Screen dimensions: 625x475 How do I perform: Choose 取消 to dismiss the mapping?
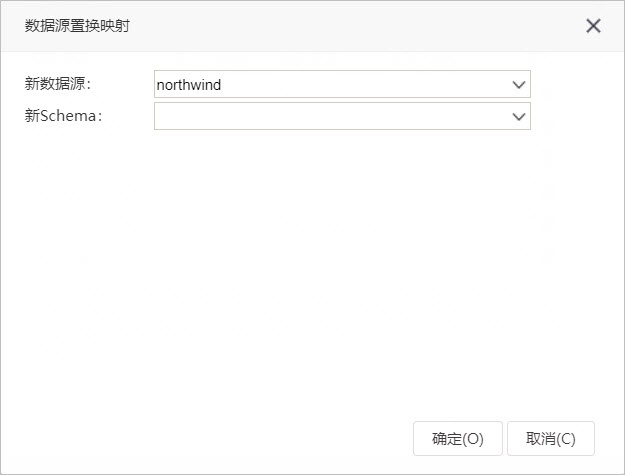coord(551,438)
